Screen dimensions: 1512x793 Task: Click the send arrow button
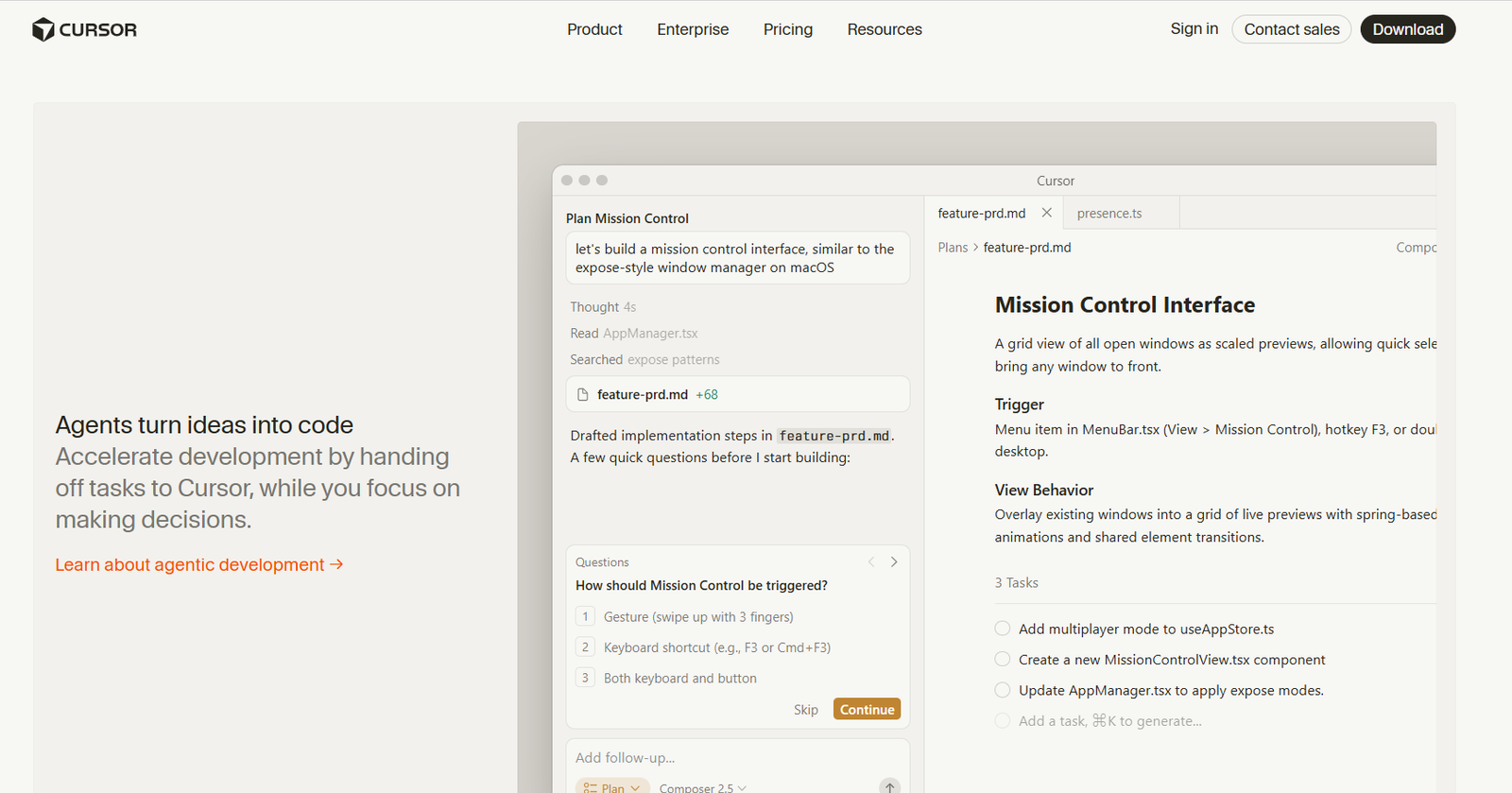[889, 786]
